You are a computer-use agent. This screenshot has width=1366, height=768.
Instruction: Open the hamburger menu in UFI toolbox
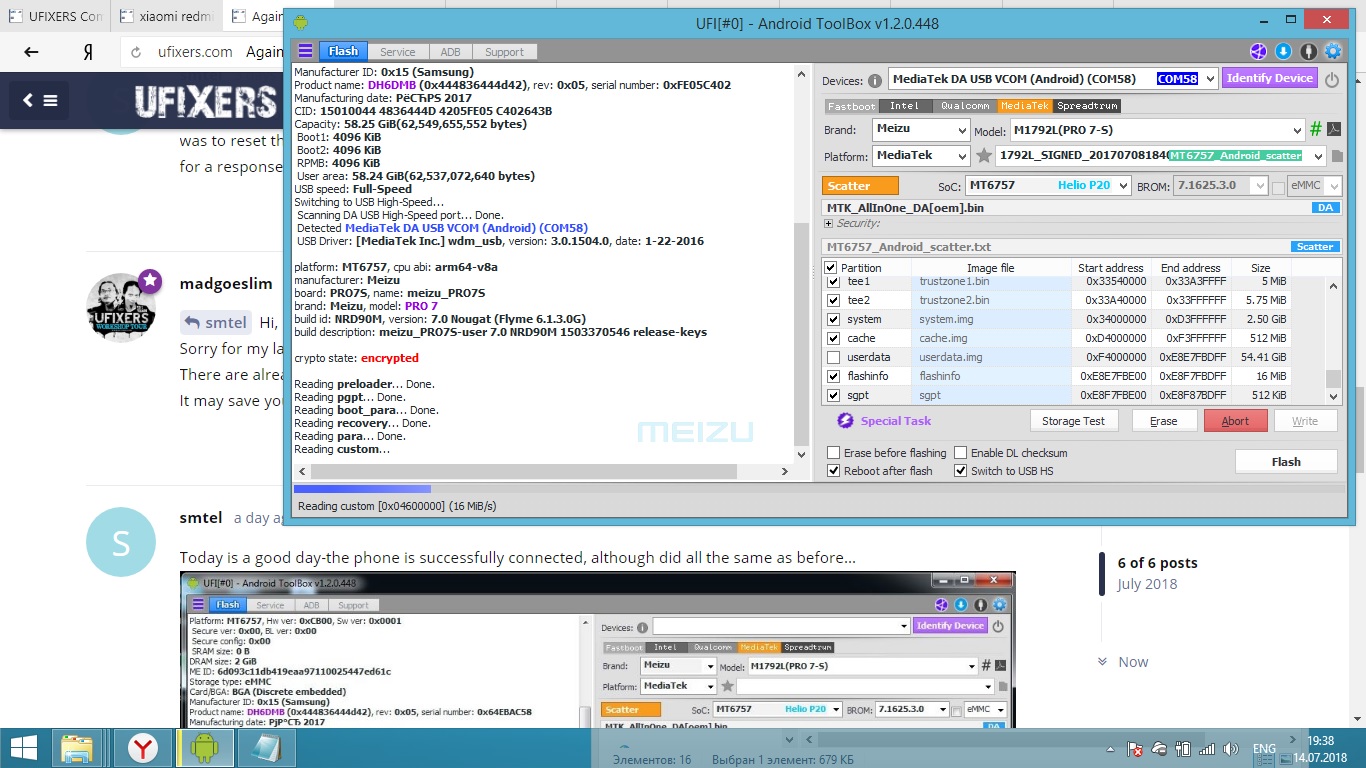tap(305, 51)
